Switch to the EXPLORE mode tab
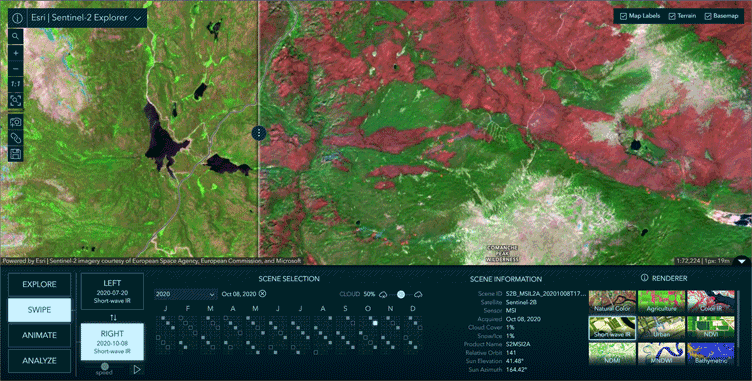Screen dimensions: 752x381 [x=39, y=285]
